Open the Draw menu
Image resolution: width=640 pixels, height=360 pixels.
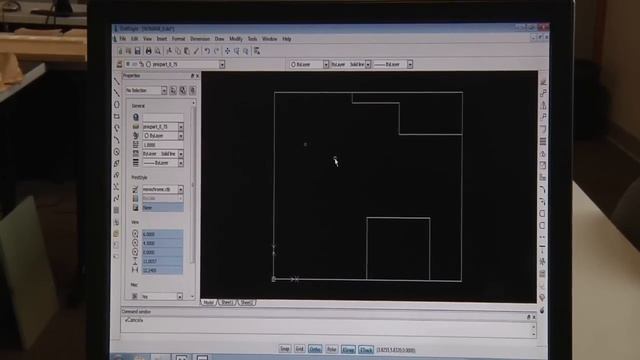(x=219, y=39)
